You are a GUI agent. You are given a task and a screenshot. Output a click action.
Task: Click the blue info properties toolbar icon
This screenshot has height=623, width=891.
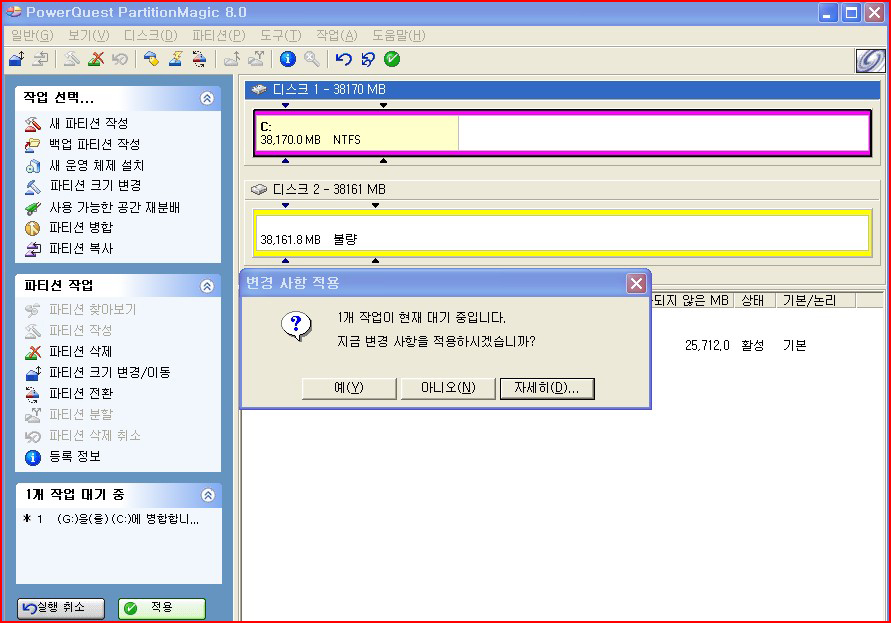(288, 59)
